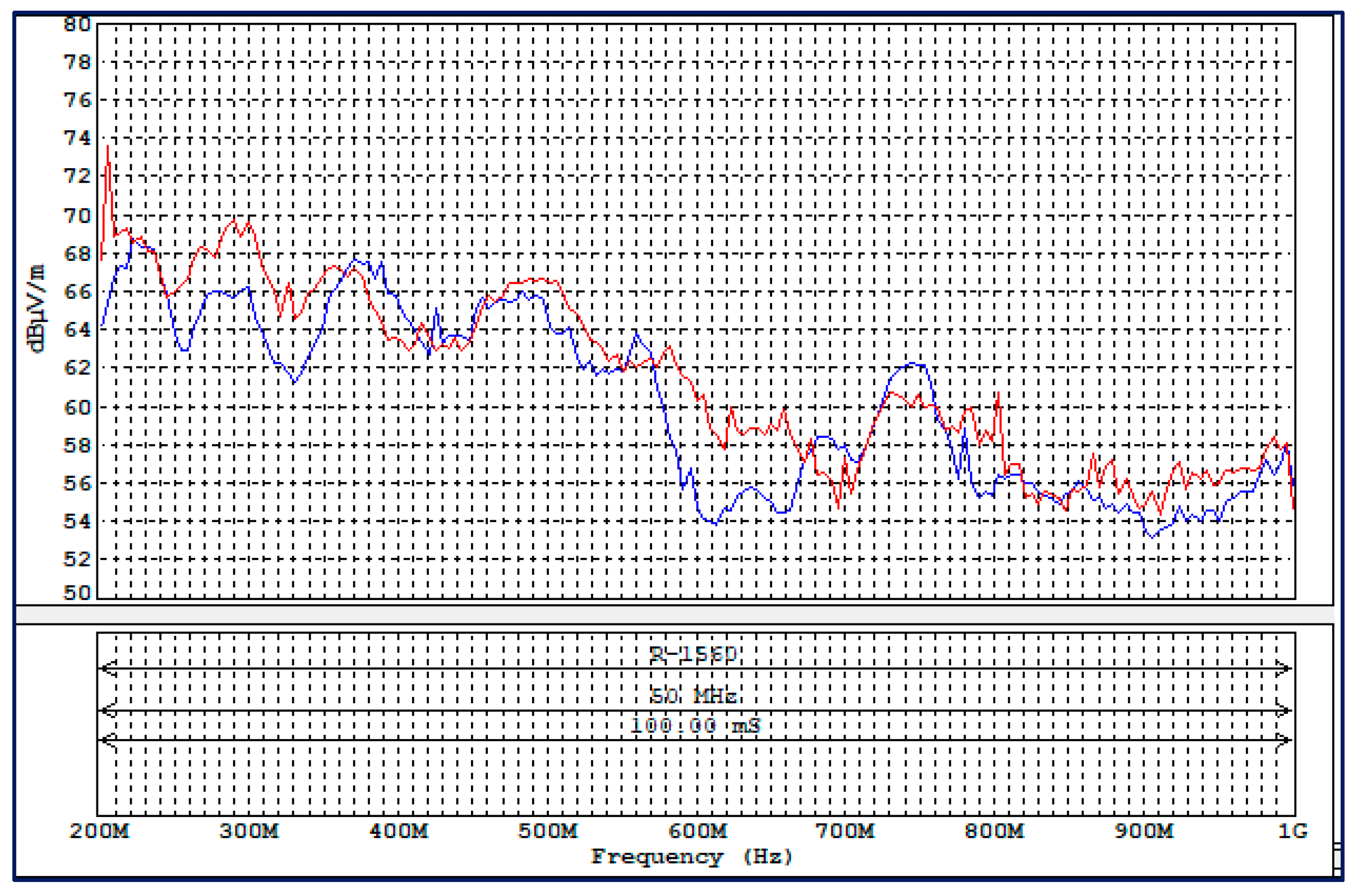Viewport: 1358px width, 896px height.
Task: Click the red trace peak near 74 dBµV/m
Action: (x=108, y=148)
